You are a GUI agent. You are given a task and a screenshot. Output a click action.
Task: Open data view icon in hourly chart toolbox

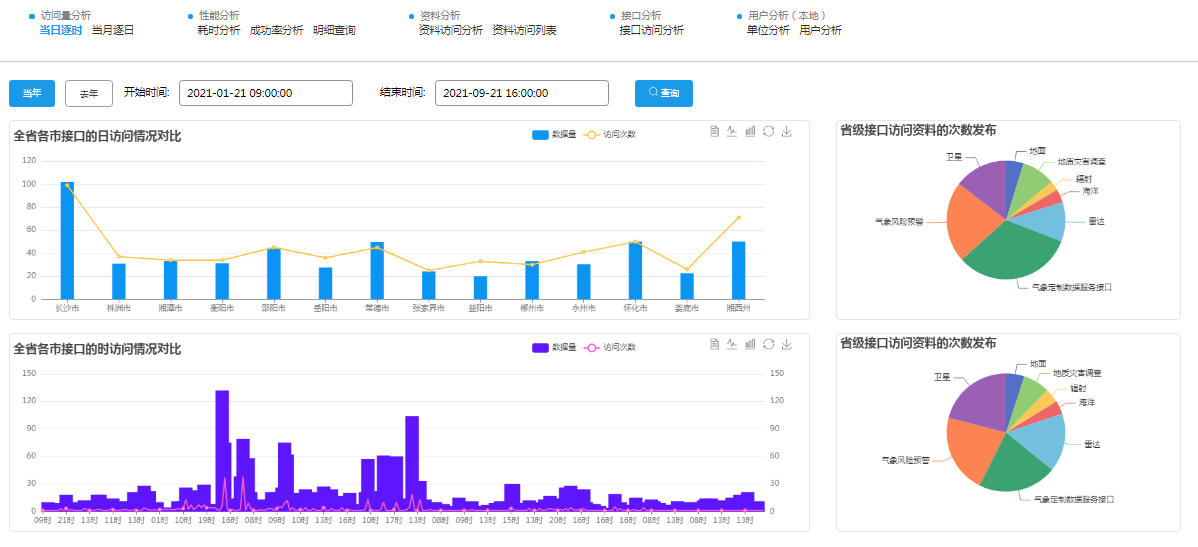(x=715, y=344)
